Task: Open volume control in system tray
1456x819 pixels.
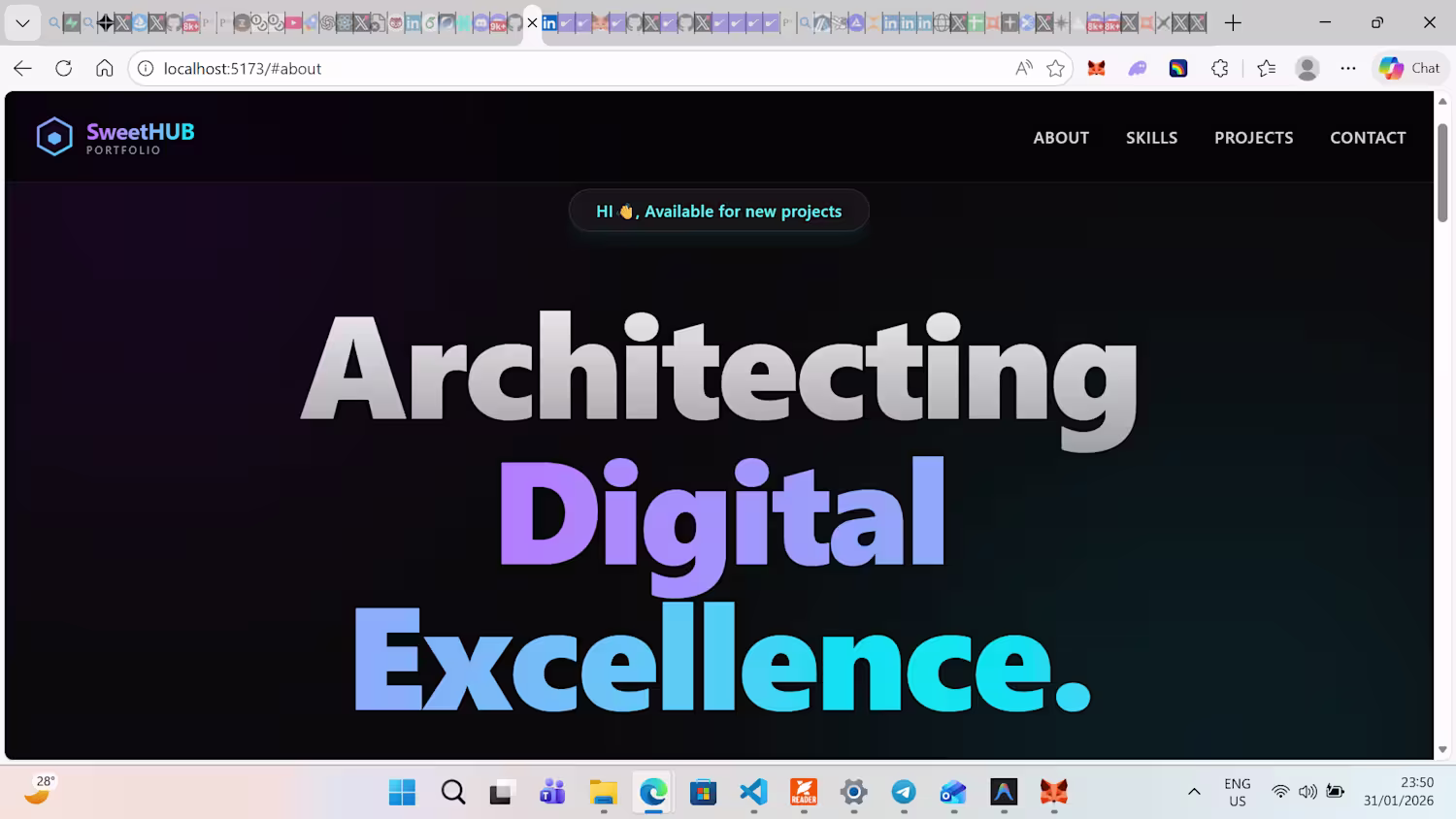Action: pos(1307,792)
